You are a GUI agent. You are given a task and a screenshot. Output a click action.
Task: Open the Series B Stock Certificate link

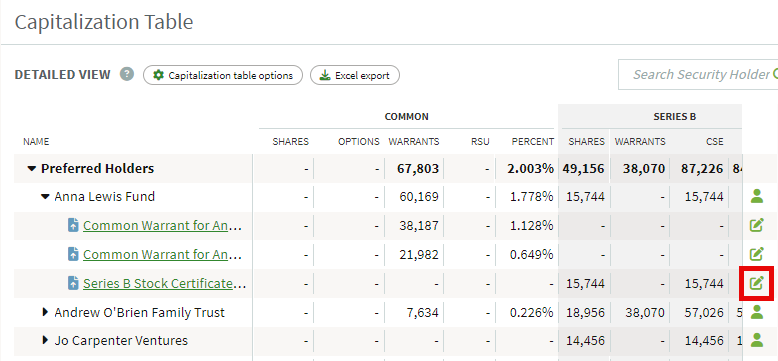(x=165, y=284)
